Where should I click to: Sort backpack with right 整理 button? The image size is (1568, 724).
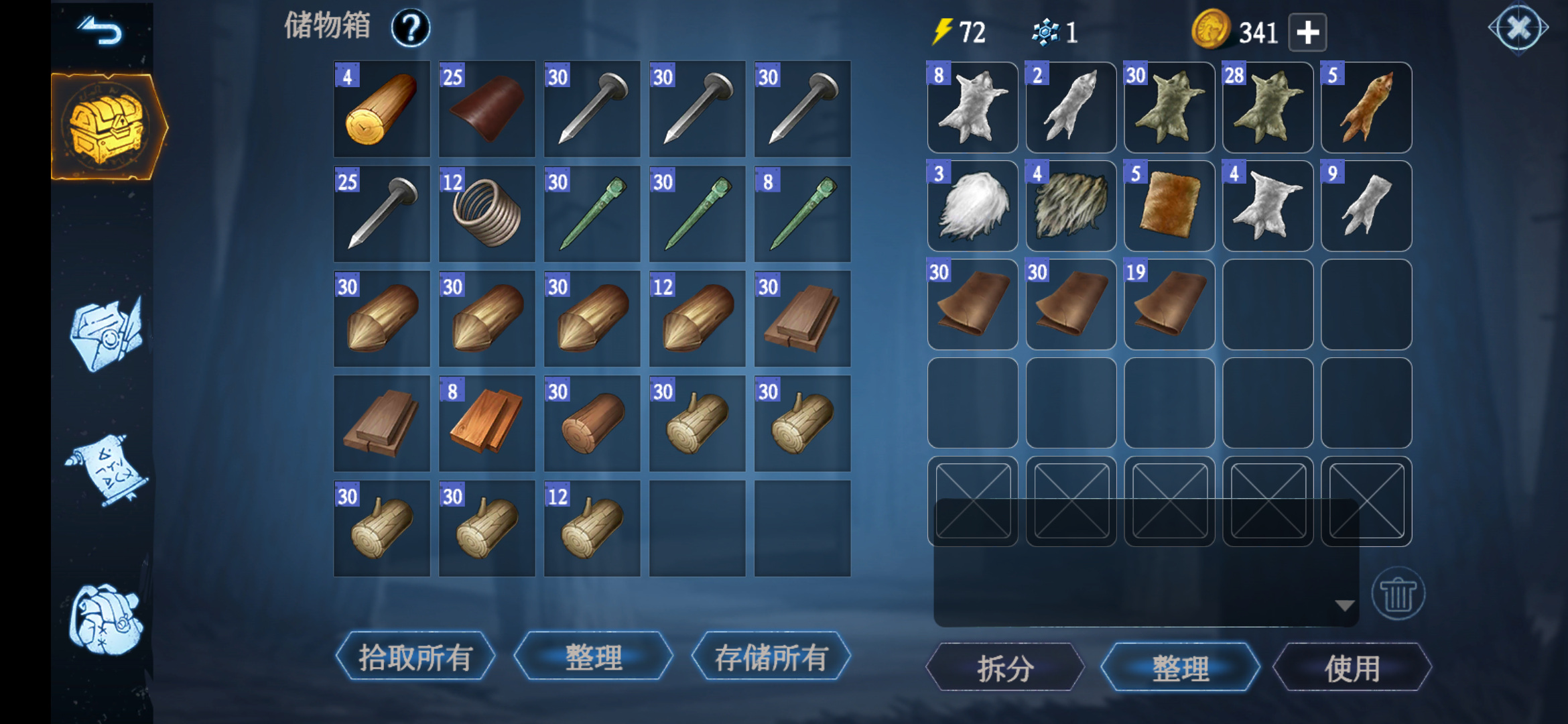pyautogui.click(x=1181, y=668)
